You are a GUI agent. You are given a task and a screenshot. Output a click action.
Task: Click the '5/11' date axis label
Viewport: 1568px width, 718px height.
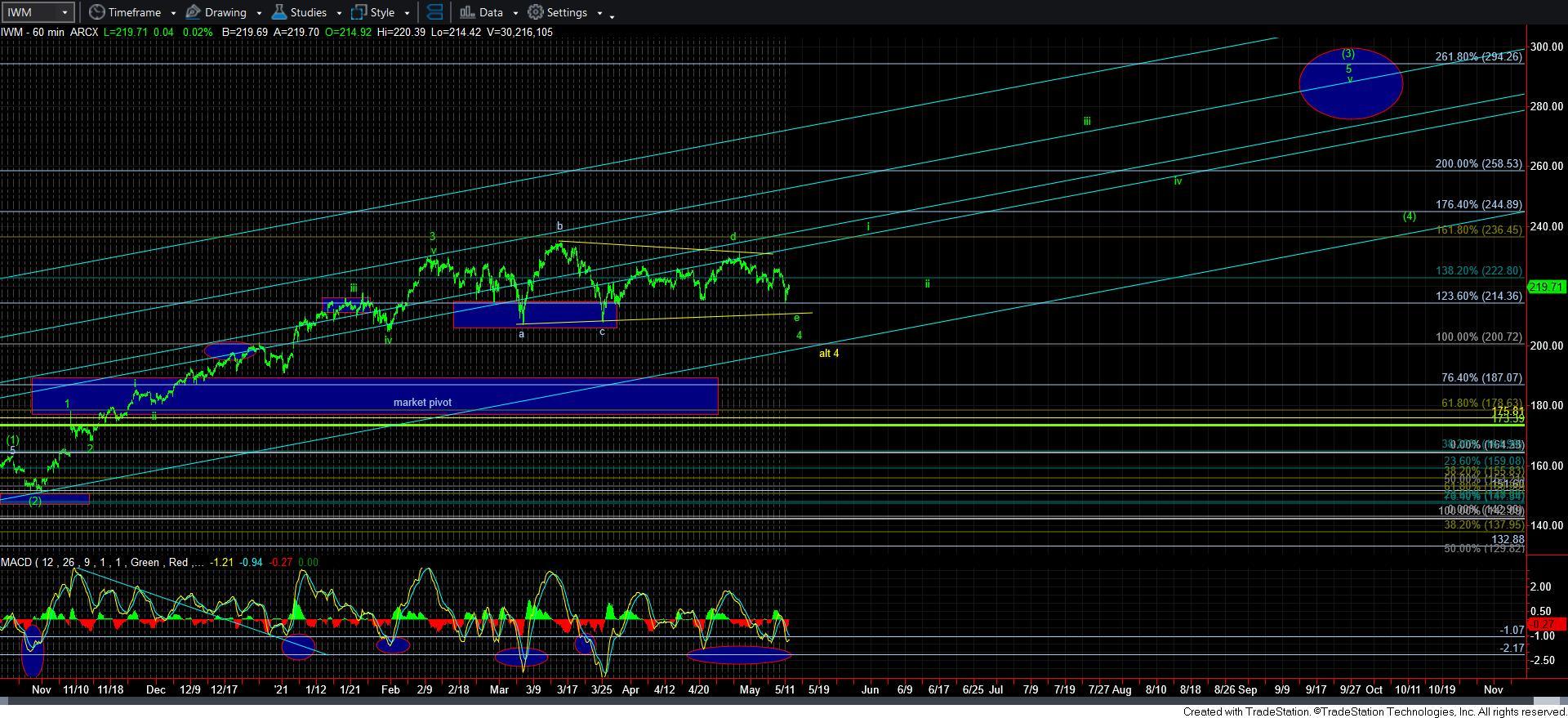coord(785,690)
